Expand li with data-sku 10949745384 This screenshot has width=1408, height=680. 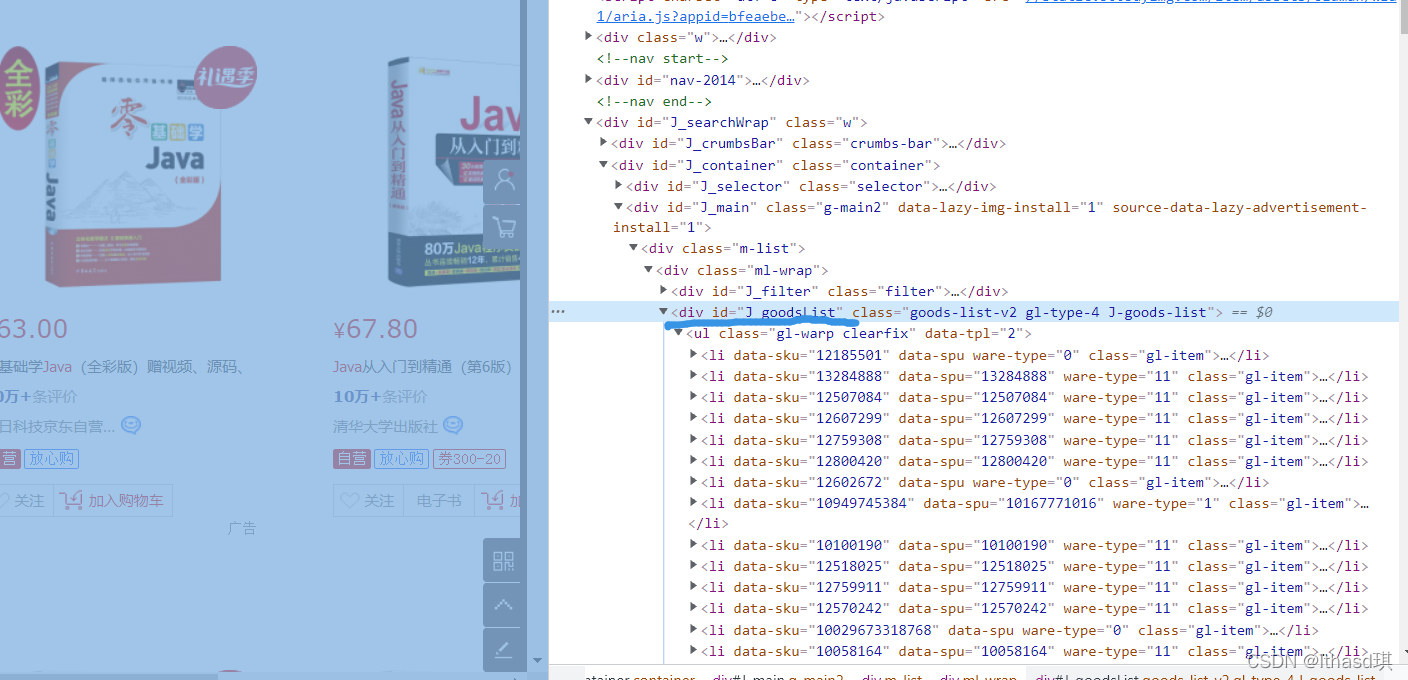tap(693, 503)
